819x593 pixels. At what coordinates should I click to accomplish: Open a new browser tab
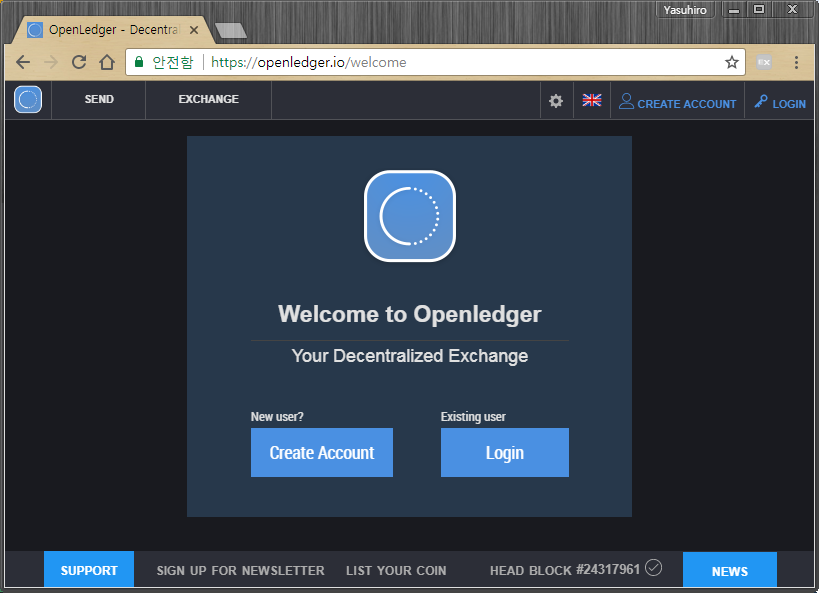(x=230, y=30)
